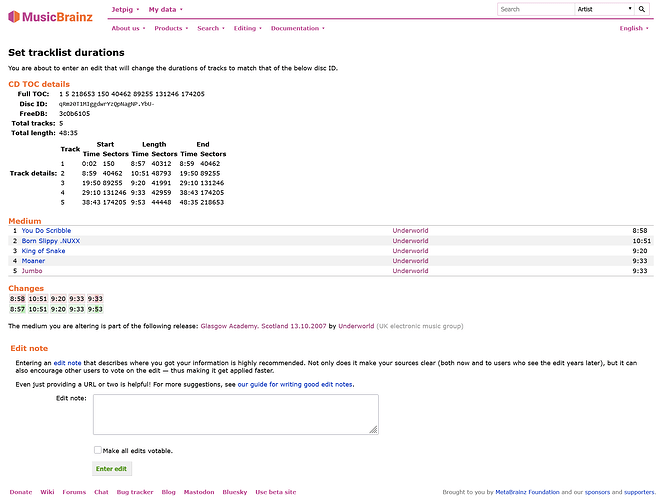Viewport: 662px width, 500px height.
Task: Check 'Make all edits votable' checkbox
Action: (98, 451)
